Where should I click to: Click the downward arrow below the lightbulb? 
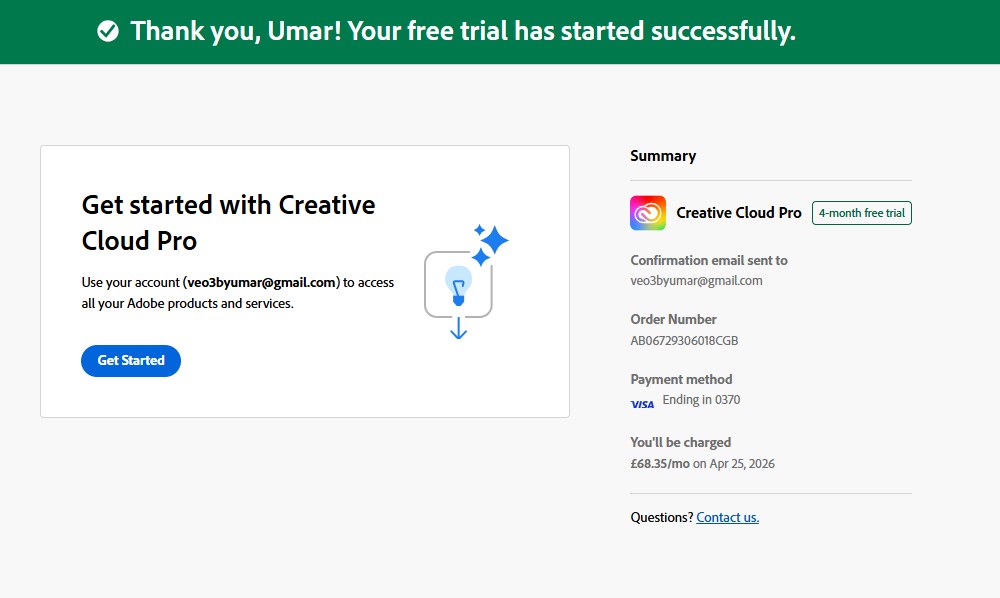pyautogui.click(x=459, y=328)
